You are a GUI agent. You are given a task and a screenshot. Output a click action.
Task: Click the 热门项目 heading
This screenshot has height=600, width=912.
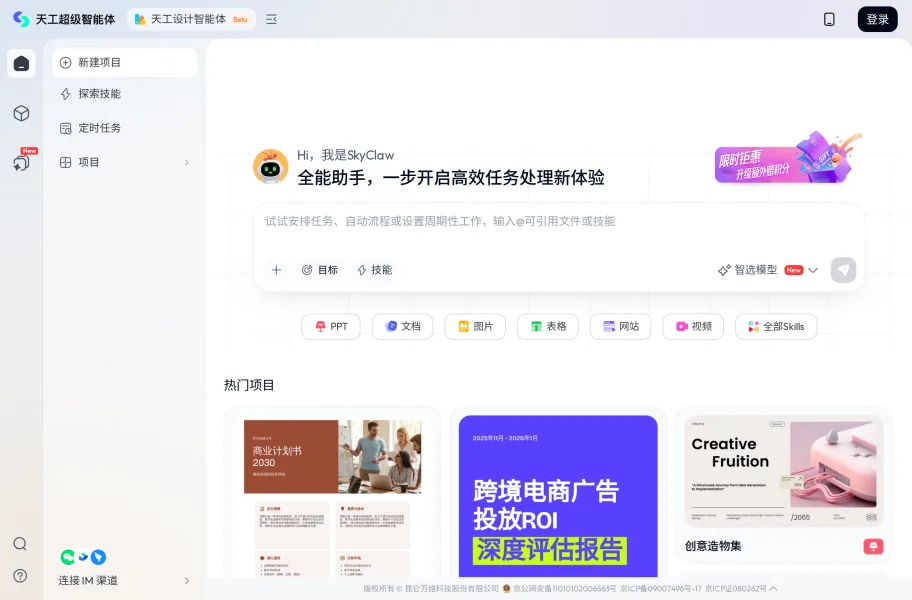pyautogui.click(x=249, y=385)
